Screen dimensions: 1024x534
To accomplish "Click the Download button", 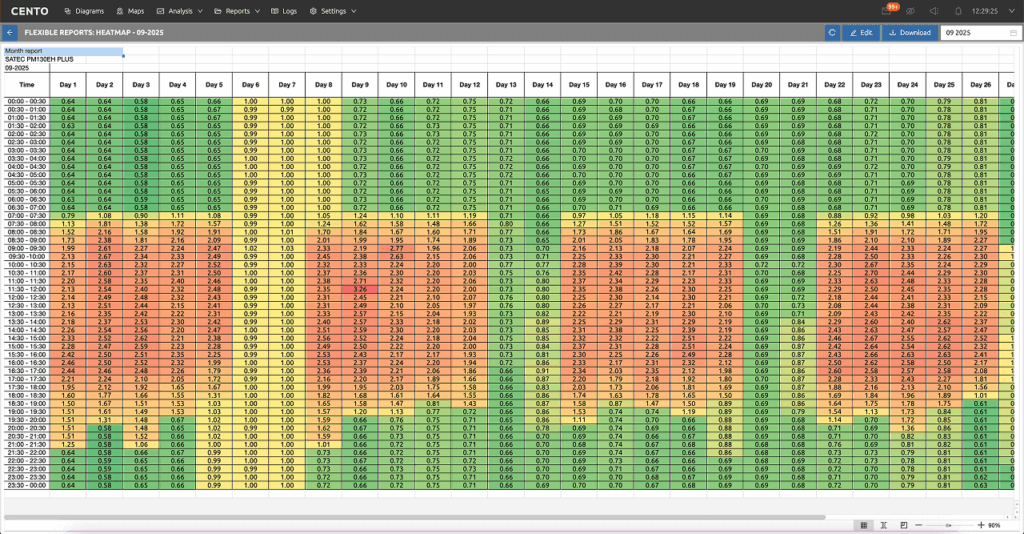I will click(910, 33).
